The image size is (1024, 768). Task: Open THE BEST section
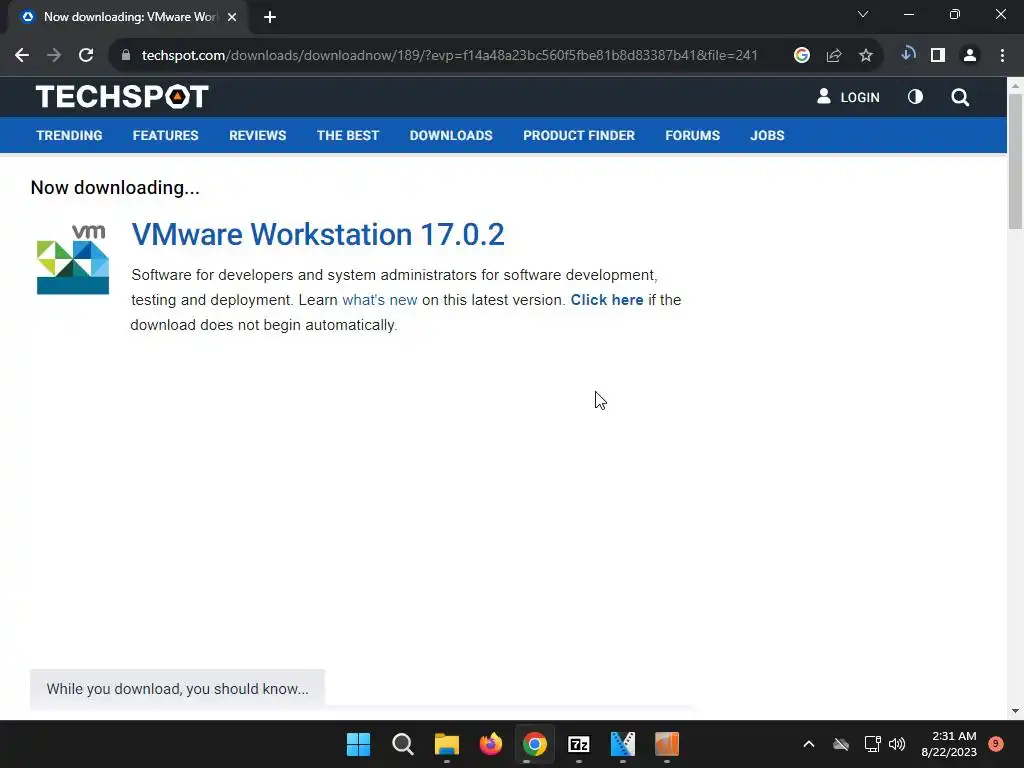(x=348, y=135)
